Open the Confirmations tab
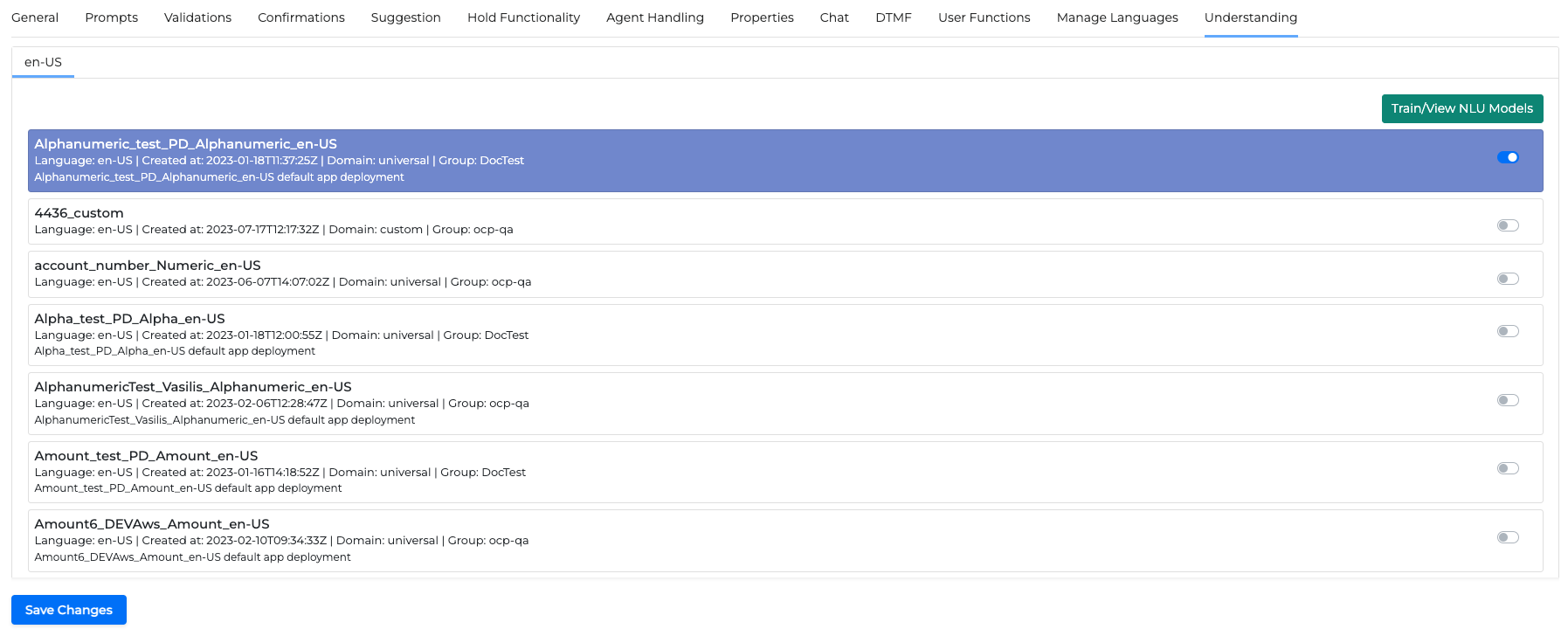1568x636 pixels. pos(300,17)
